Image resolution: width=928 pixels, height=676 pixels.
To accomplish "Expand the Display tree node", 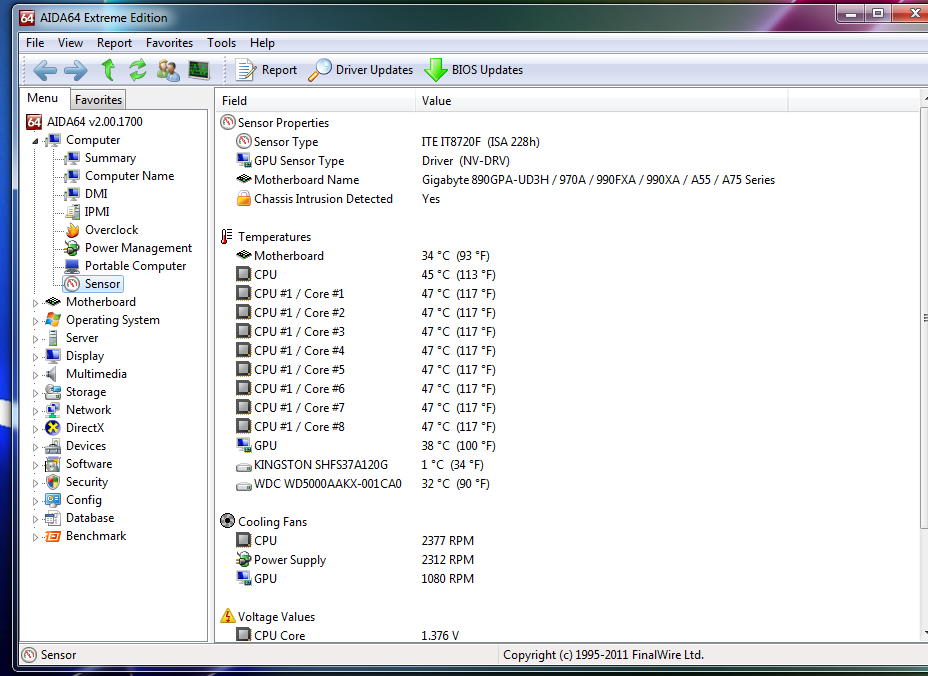I will [x=35, y=357].
